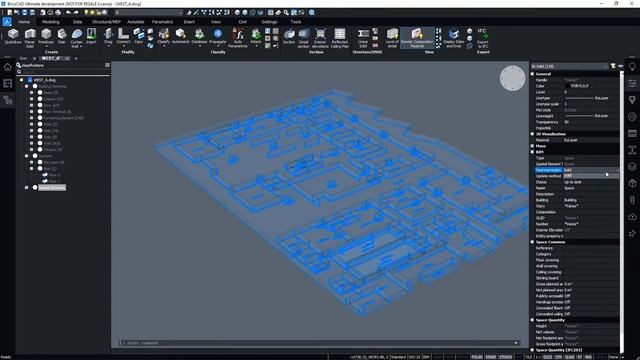The width and height of the screenshot is (640, 360).
Task: Click the Export to IFC button
Action: [x=482, y=38]
